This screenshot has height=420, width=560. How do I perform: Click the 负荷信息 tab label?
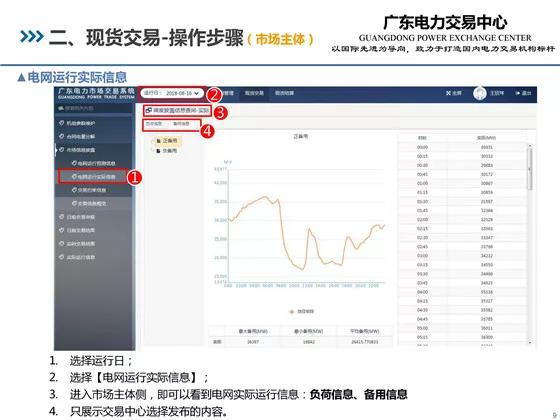coord(154,124)
